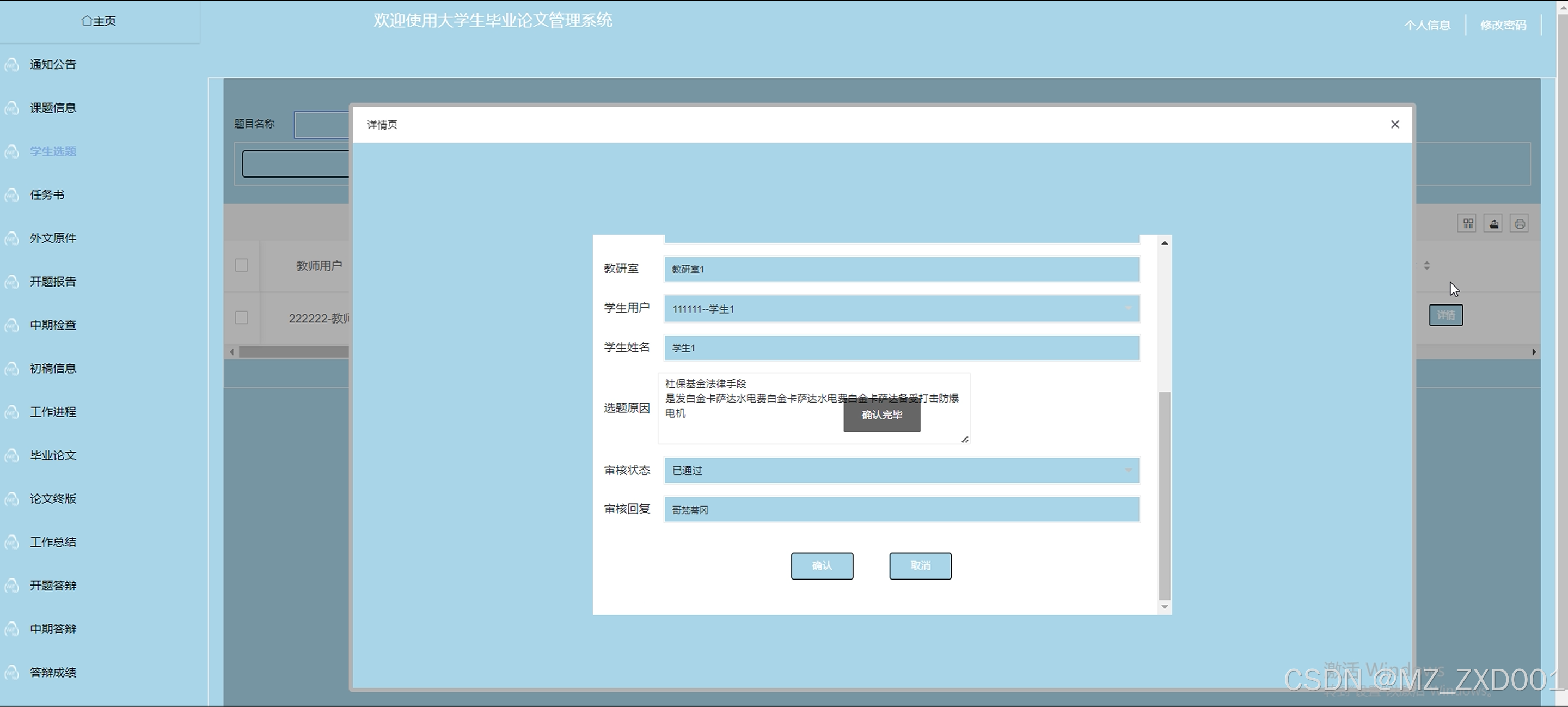The width and height of the screenshot is (1568, 707).
Task: Expand the 审核状态 dropdown
Action: coord(901,470)
